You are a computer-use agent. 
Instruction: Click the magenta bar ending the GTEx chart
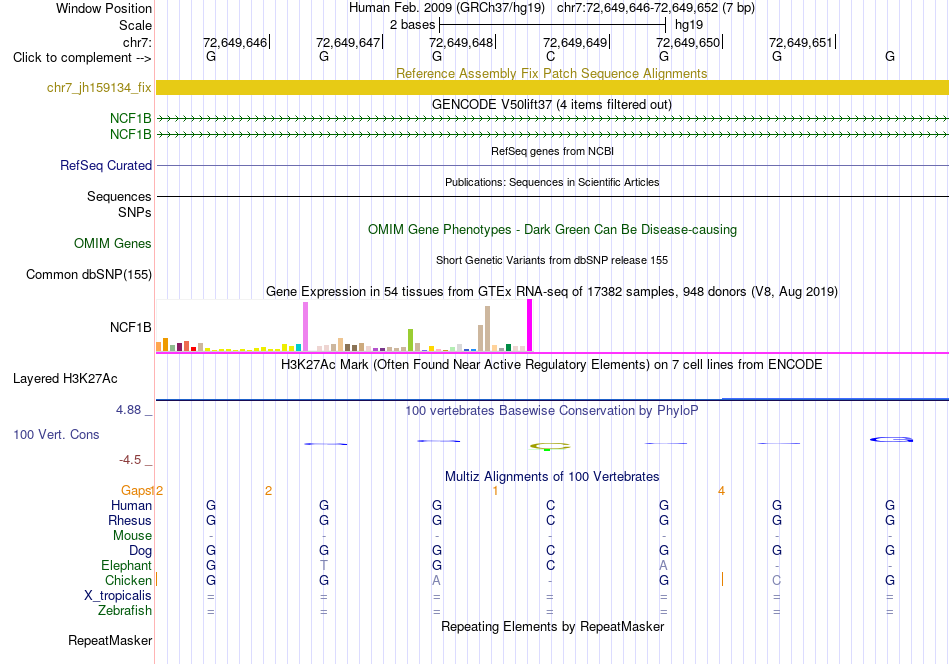click(x=530, y=325)
